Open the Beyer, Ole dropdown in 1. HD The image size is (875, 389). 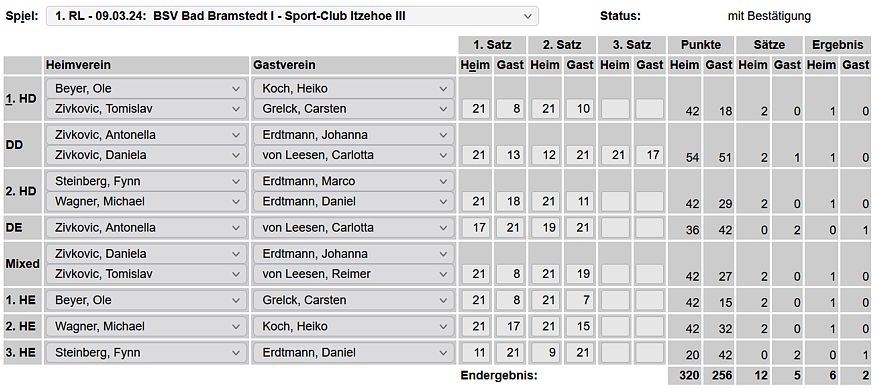point(146,88)
